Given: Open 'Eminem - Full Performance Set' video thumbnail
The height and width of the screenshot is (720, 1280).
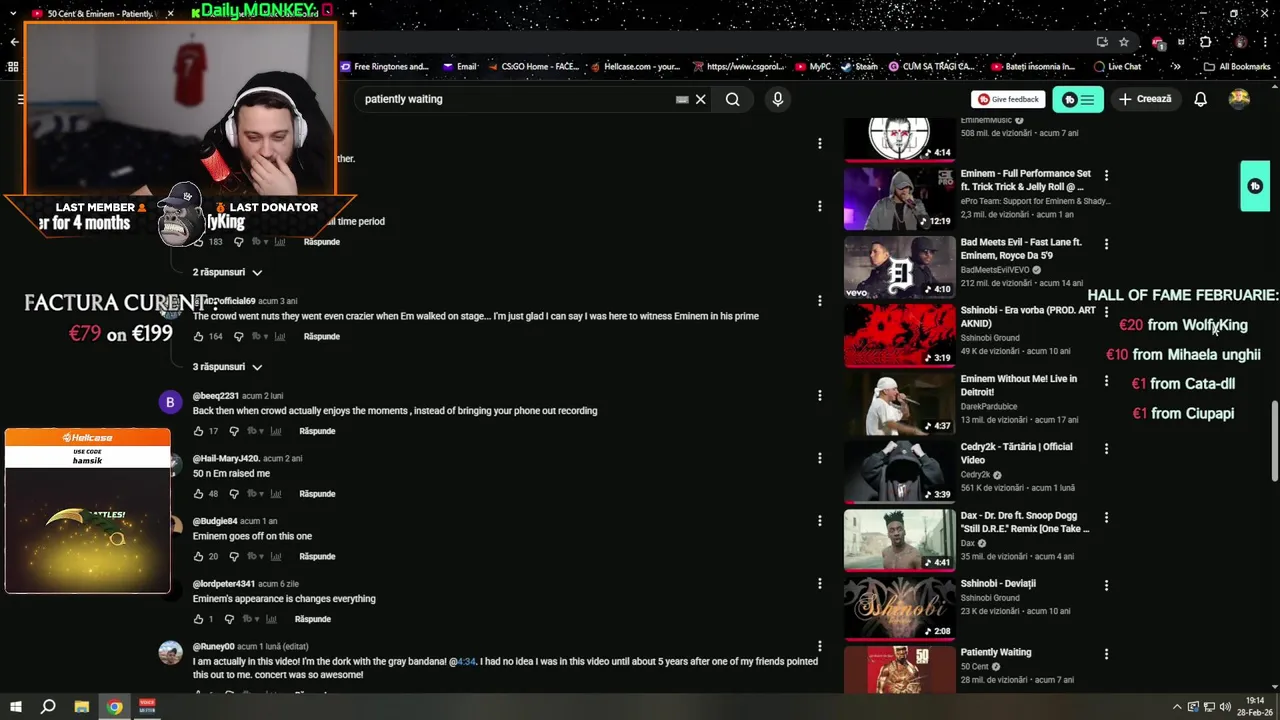Looking at the screenshot, I should [x=899, y=198].
